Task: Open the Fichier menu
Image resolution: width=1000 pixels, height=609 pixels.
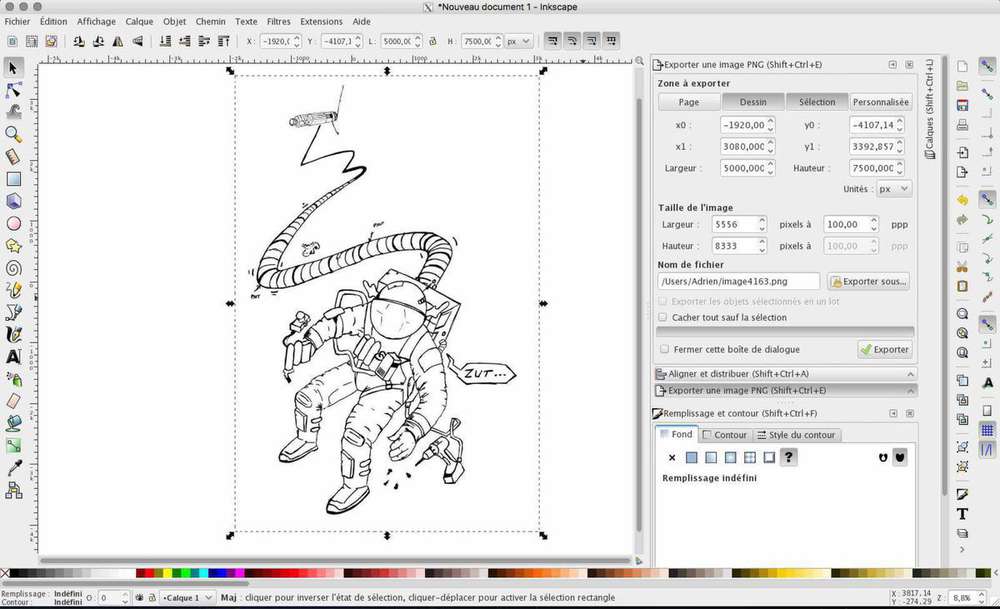Action: pos(17,22)
